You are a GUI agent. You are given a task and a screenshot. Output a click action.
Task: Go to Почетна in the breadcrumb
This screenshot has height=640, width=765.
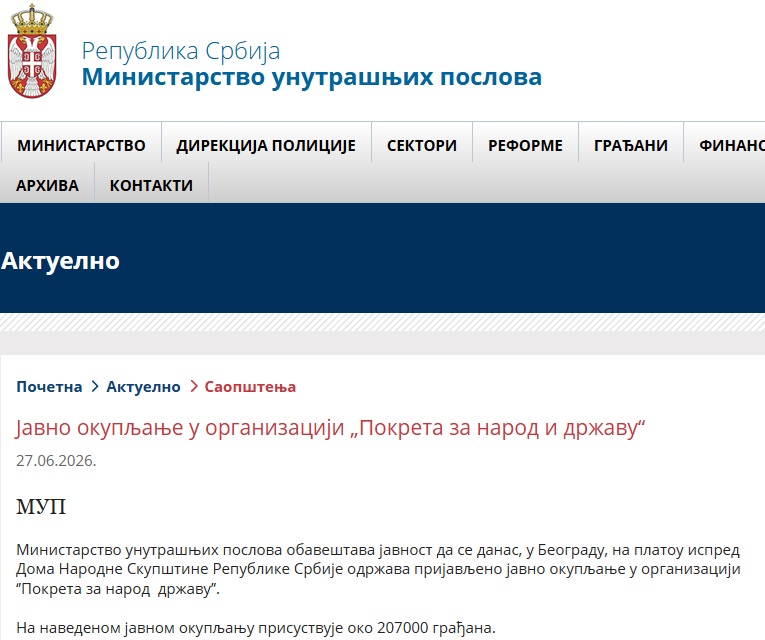click(49, 387)
